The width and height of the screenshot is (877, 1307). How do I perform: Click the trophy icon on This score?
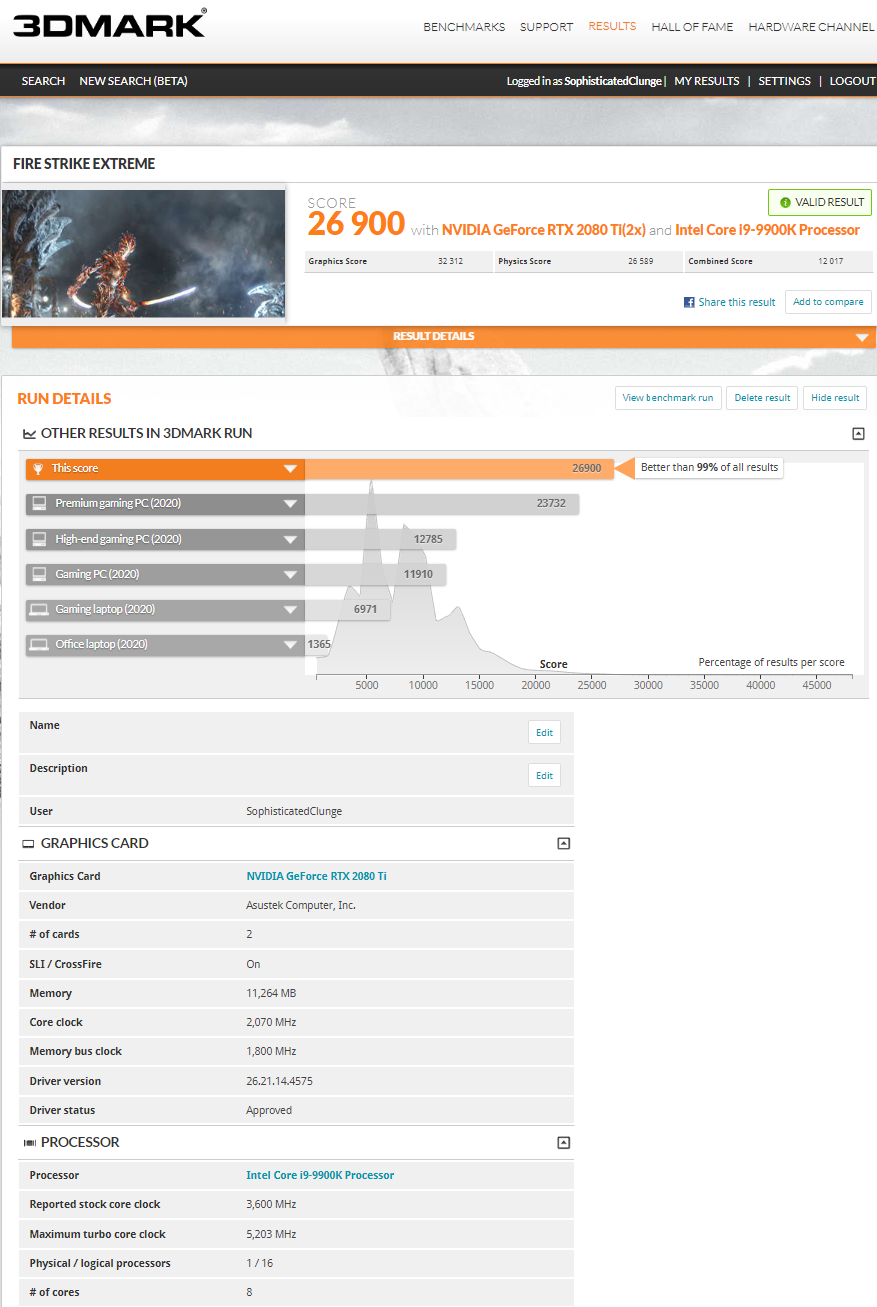[x=38, y=468]
